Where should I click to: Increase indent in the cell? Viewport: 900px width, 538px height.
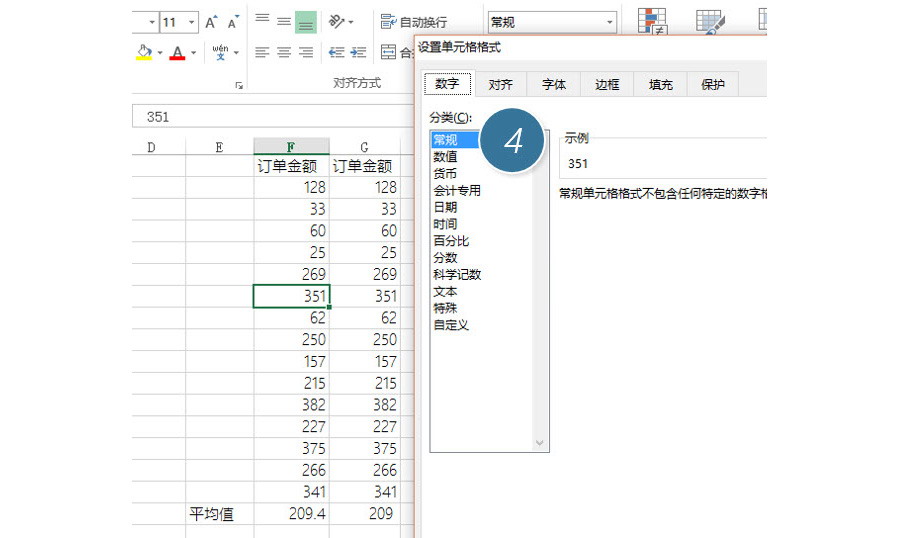tap(358, 53)
